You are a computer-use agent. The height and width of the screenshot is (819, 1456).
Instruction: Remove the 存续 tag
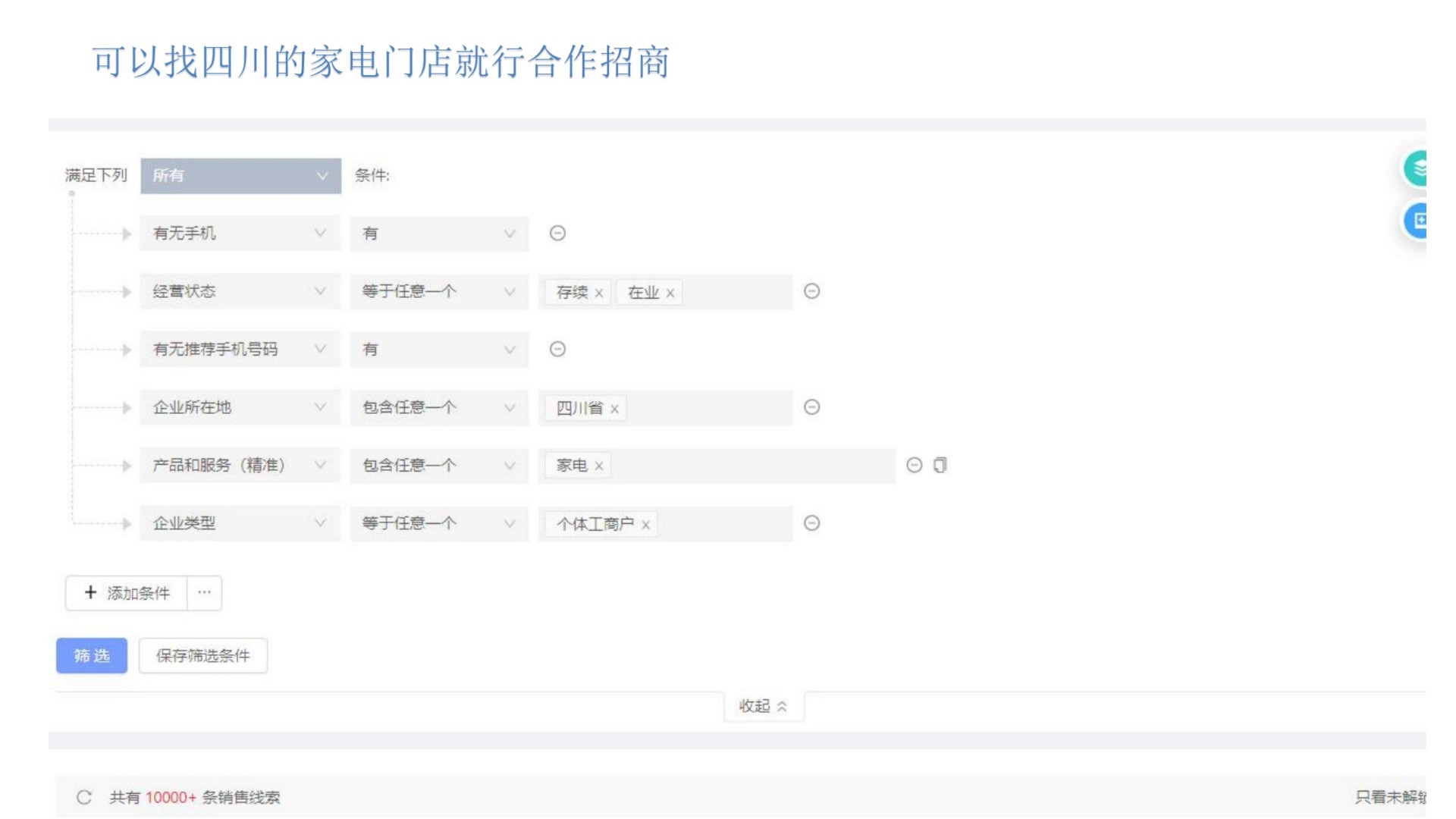599,293
